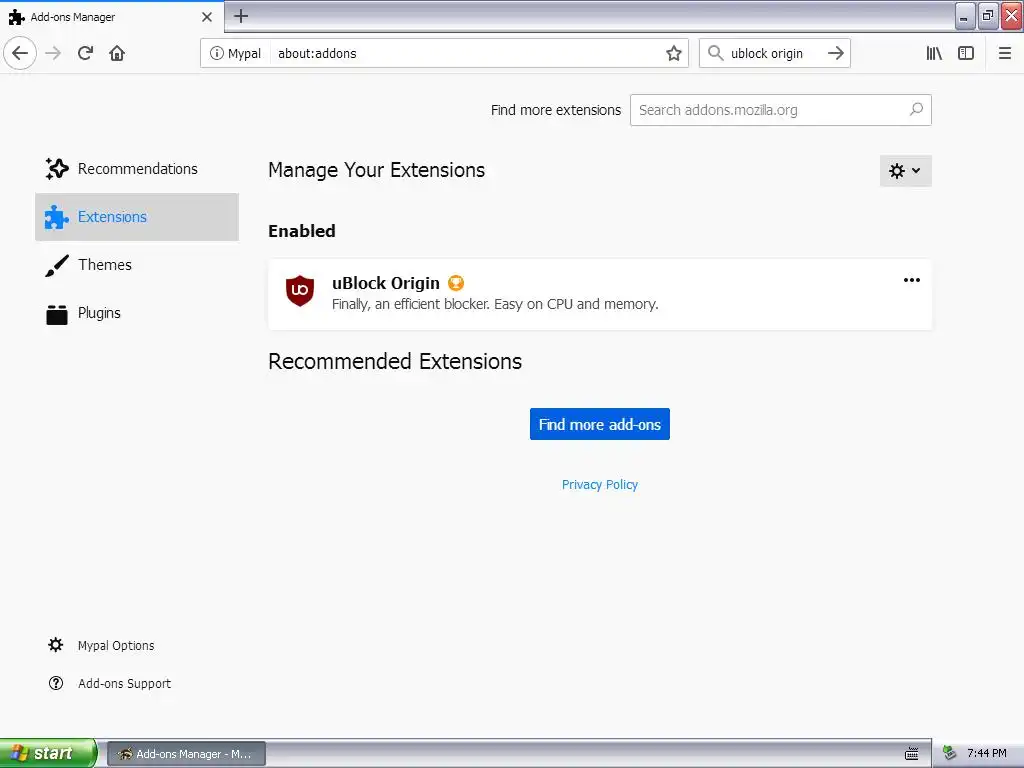
Task: Click the Add-ons Manager taskbar button
Action: click(186, 754)
